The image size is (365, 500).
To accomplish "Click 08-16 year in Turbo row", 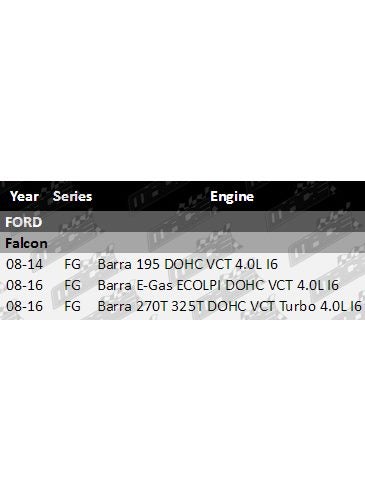I will coord(24,306).
